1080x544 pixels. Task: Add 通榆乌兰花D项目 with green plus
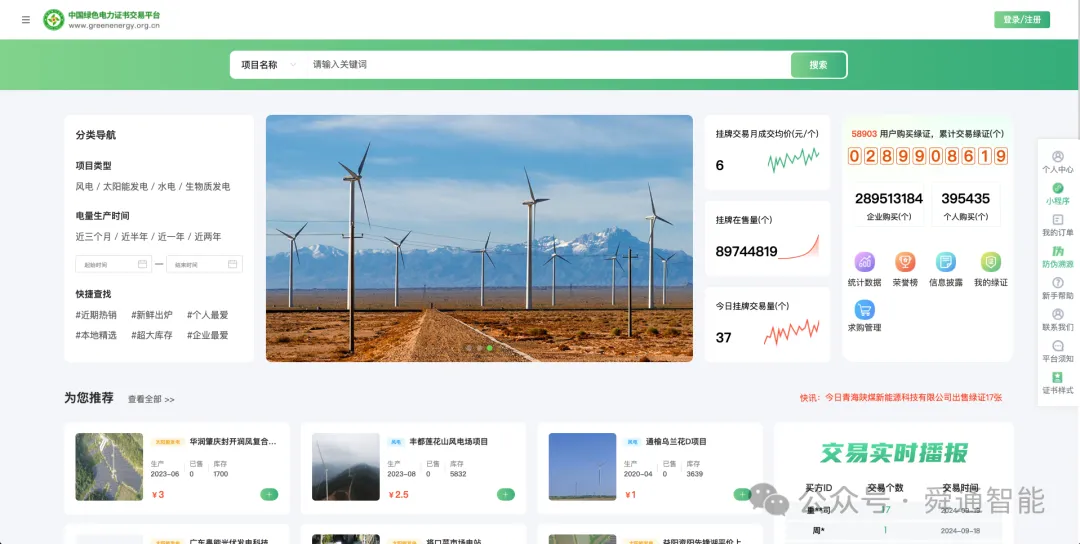pos(742,494)
